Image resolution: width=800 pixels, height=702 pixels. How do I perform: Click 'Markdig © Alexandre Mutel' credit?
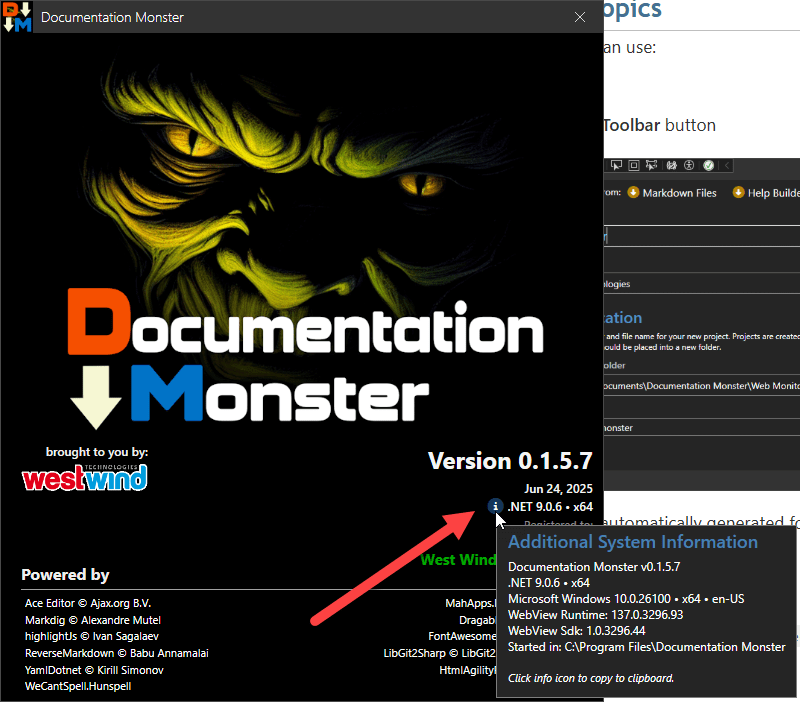(x=93, y=620)
